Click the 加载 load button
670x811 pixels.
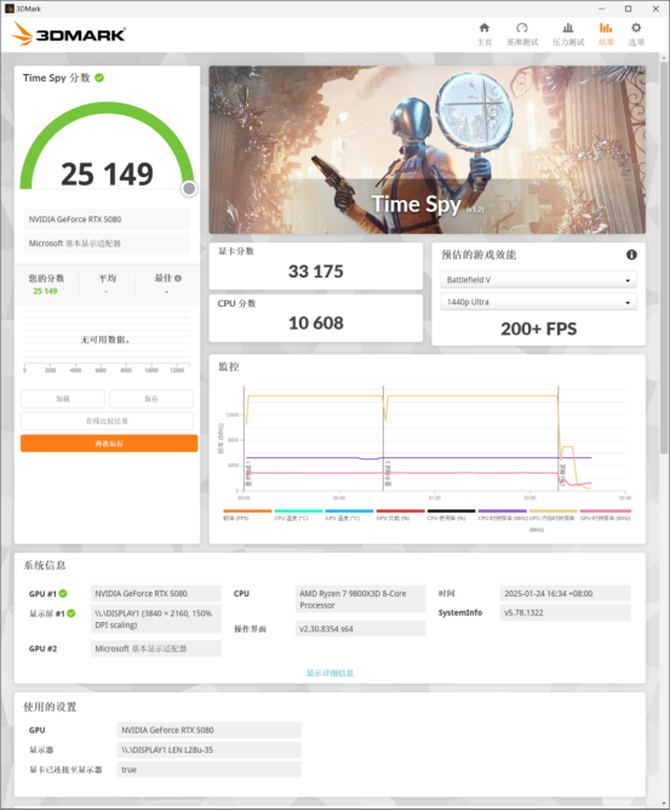[x=63, y=399]
